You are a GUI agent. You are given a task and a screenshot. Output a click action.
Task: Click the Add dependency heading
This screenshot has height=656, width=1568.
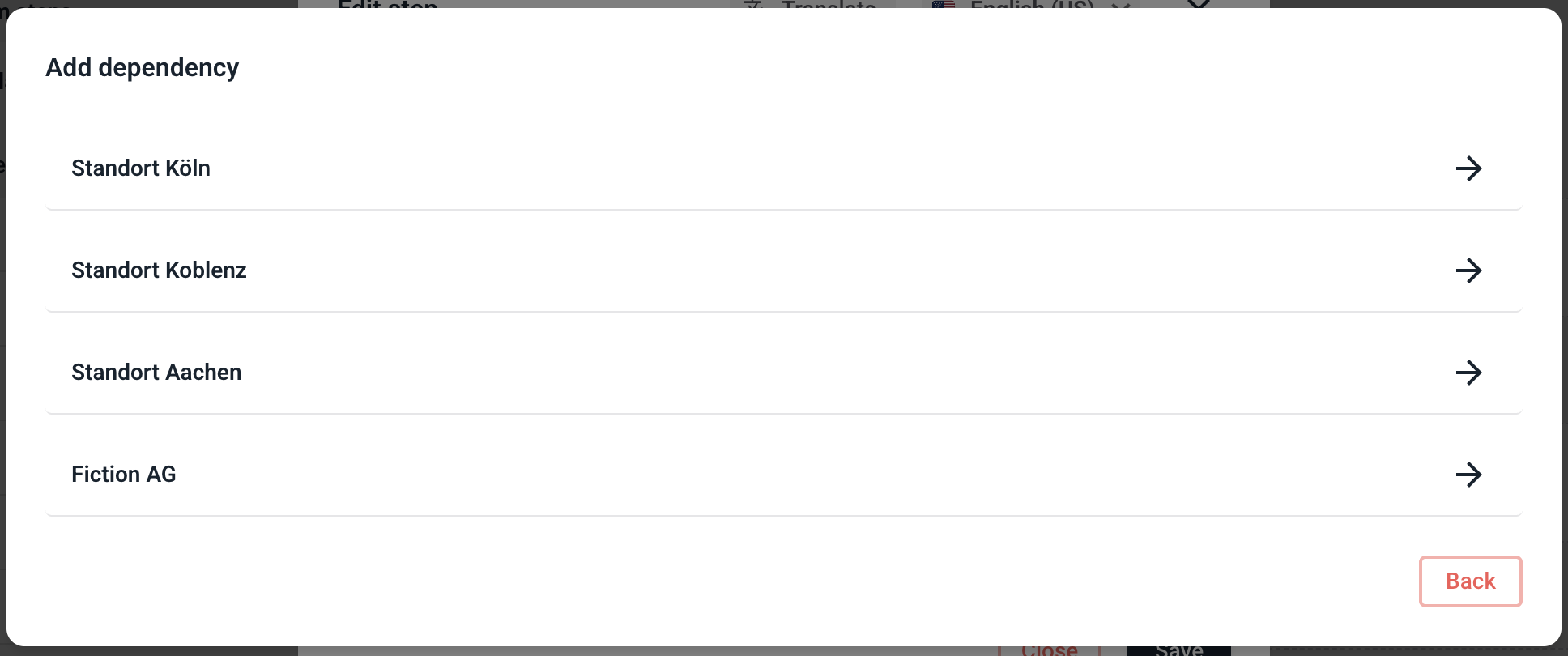143,68
